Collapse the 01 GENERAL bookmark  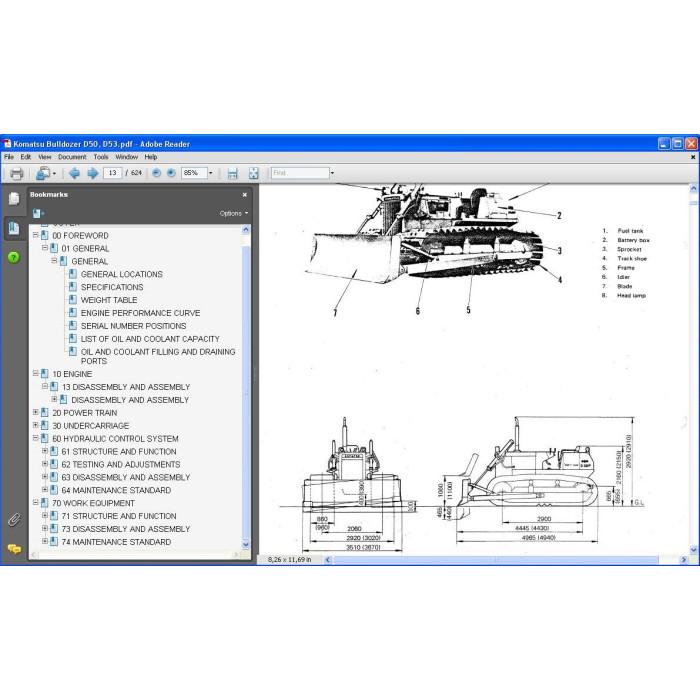coord(45,248)
